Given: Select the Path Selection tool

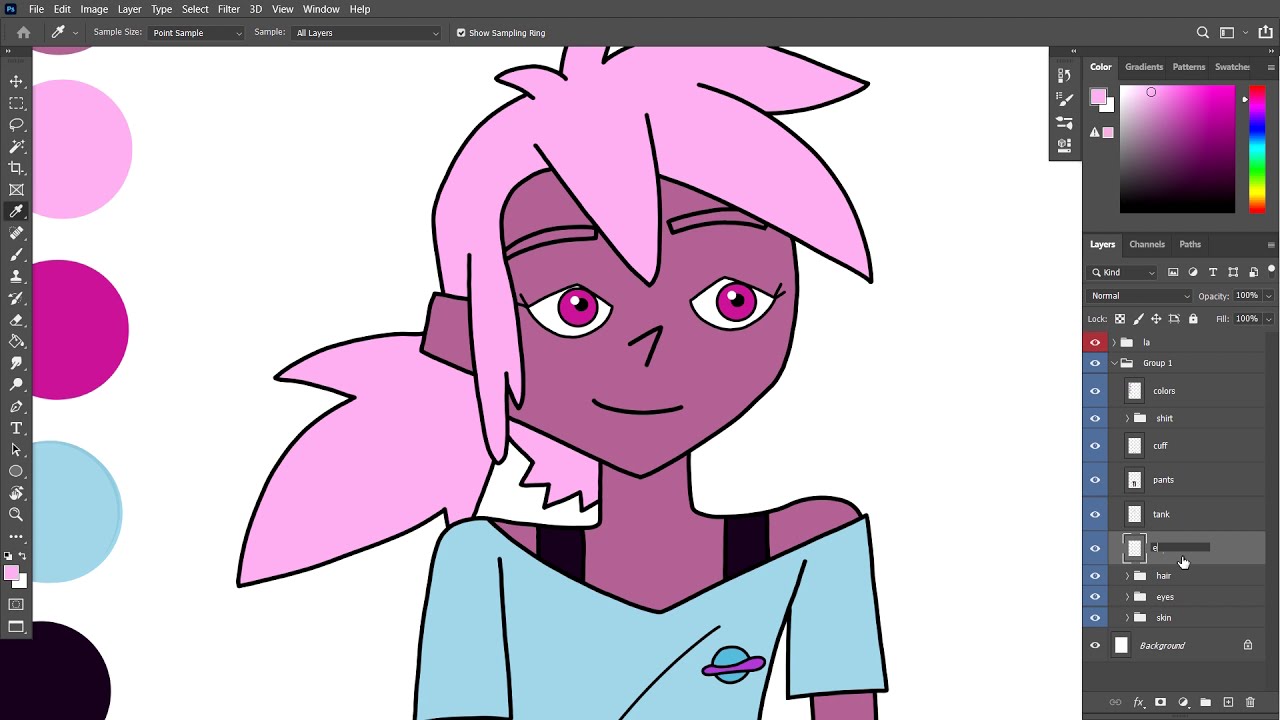Looking at the screenshot, I should coord(16,450).
